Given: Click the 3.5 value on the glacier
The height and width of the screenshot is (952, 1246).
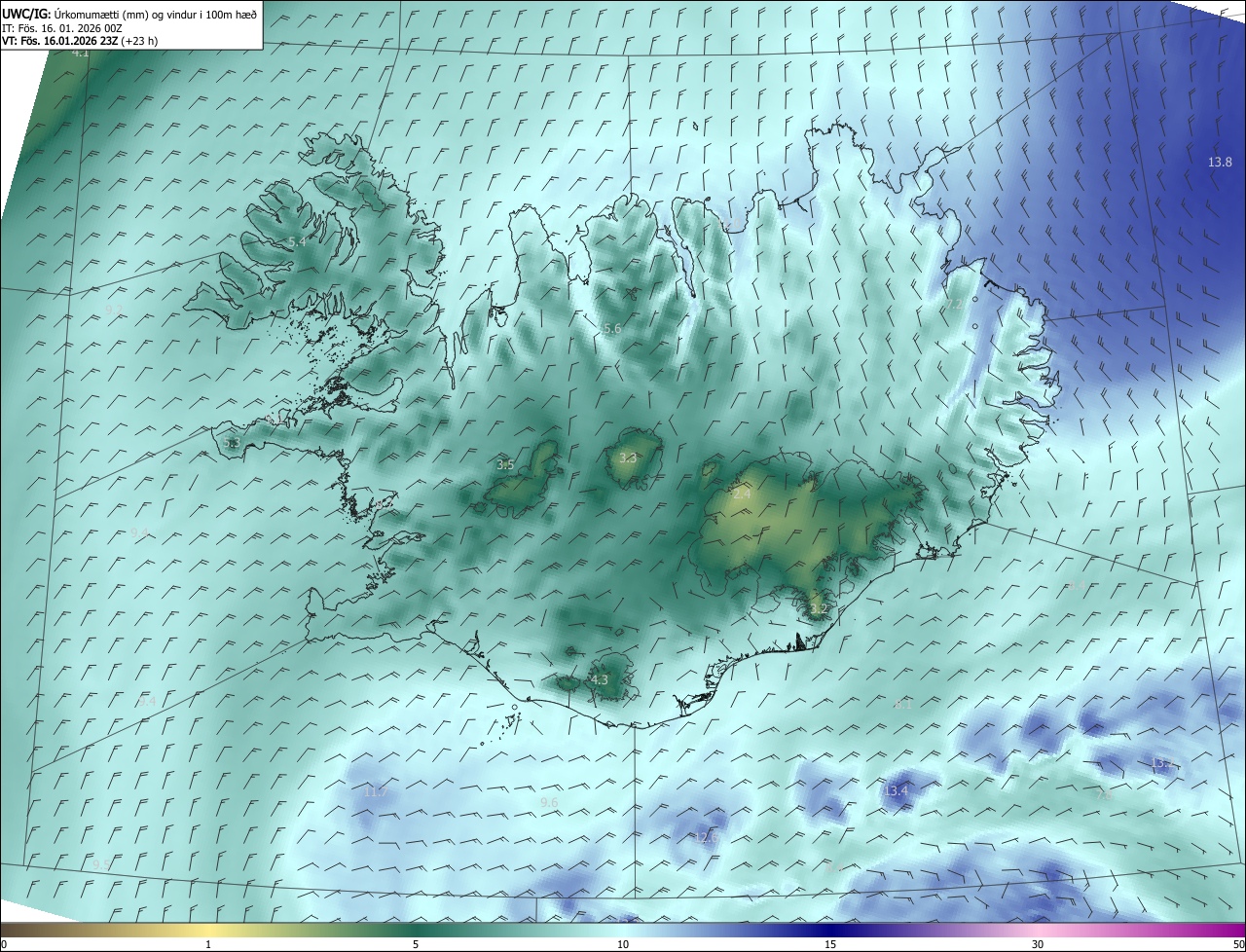Looking at the screenshot, I should tap(505, 465).
